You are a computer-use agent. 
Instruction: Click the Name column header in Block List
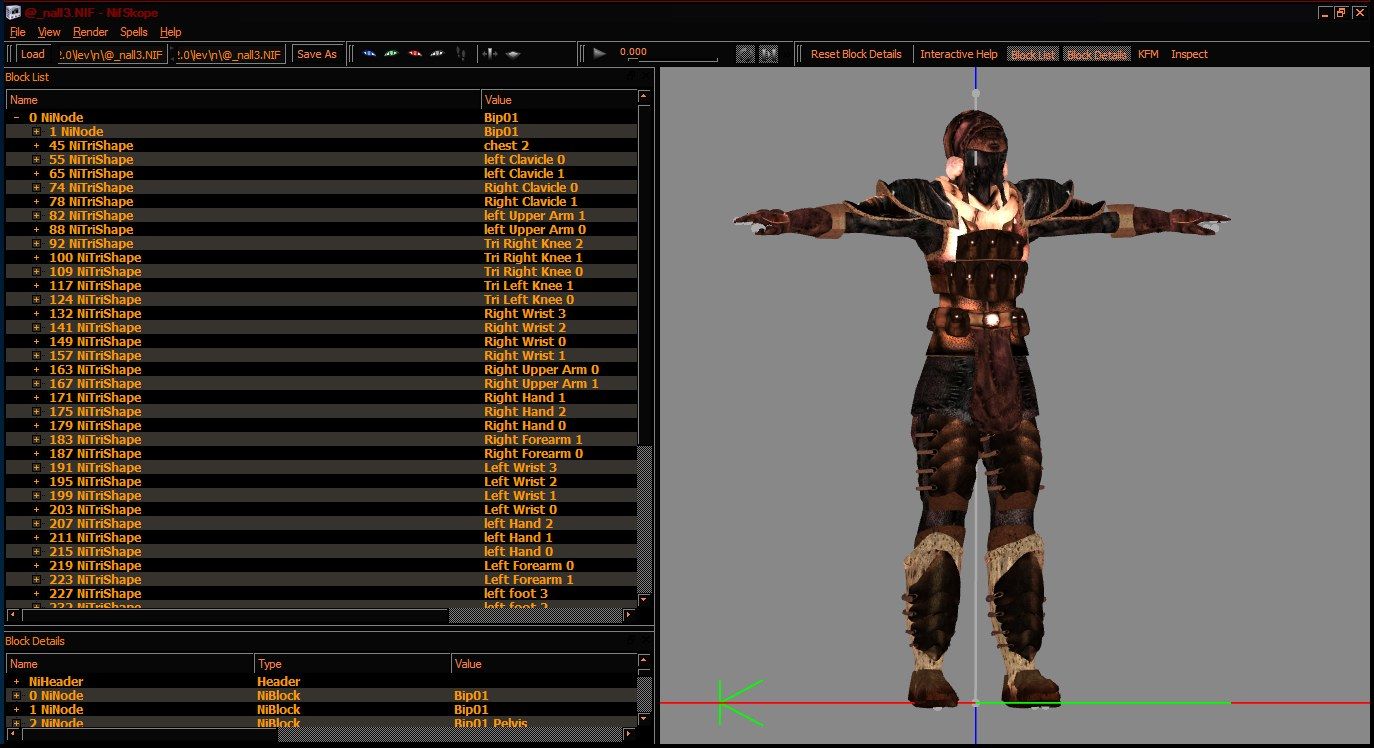[243, 100]
